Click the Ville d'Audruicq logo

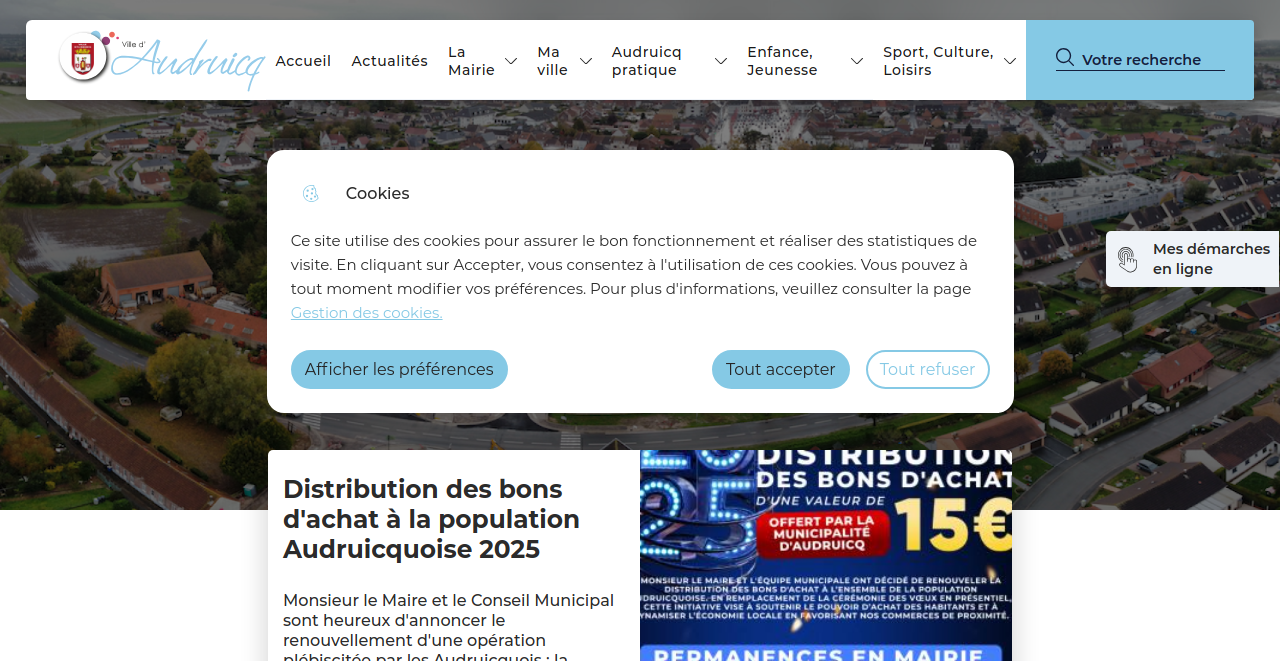pyautogui.click(x=161, y=60)
